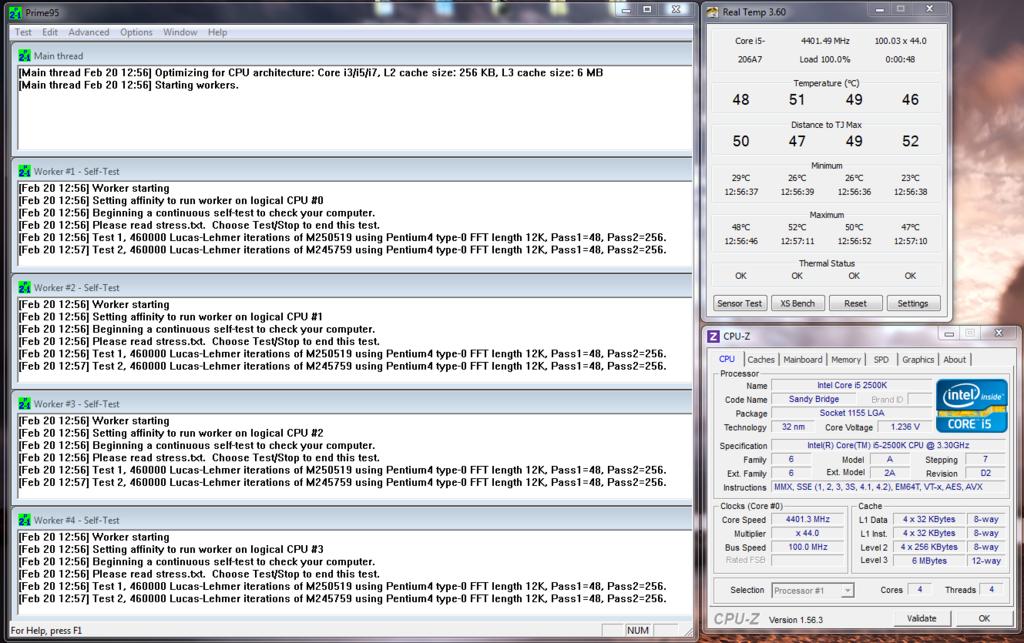Click the Real Temp title bar icon
Image resolution: width=1024 pixels, height=643 pixels.
point(712,12)
